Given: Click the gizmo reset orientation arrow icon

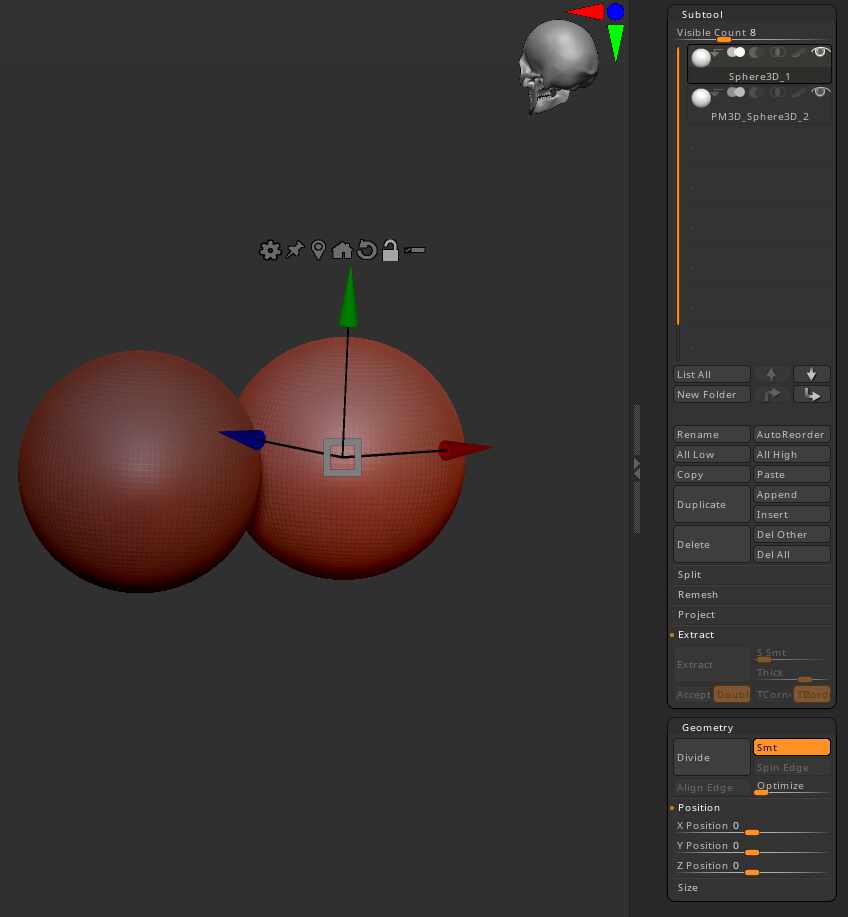Looking at the screenshot, I should [x=367, y=250].
